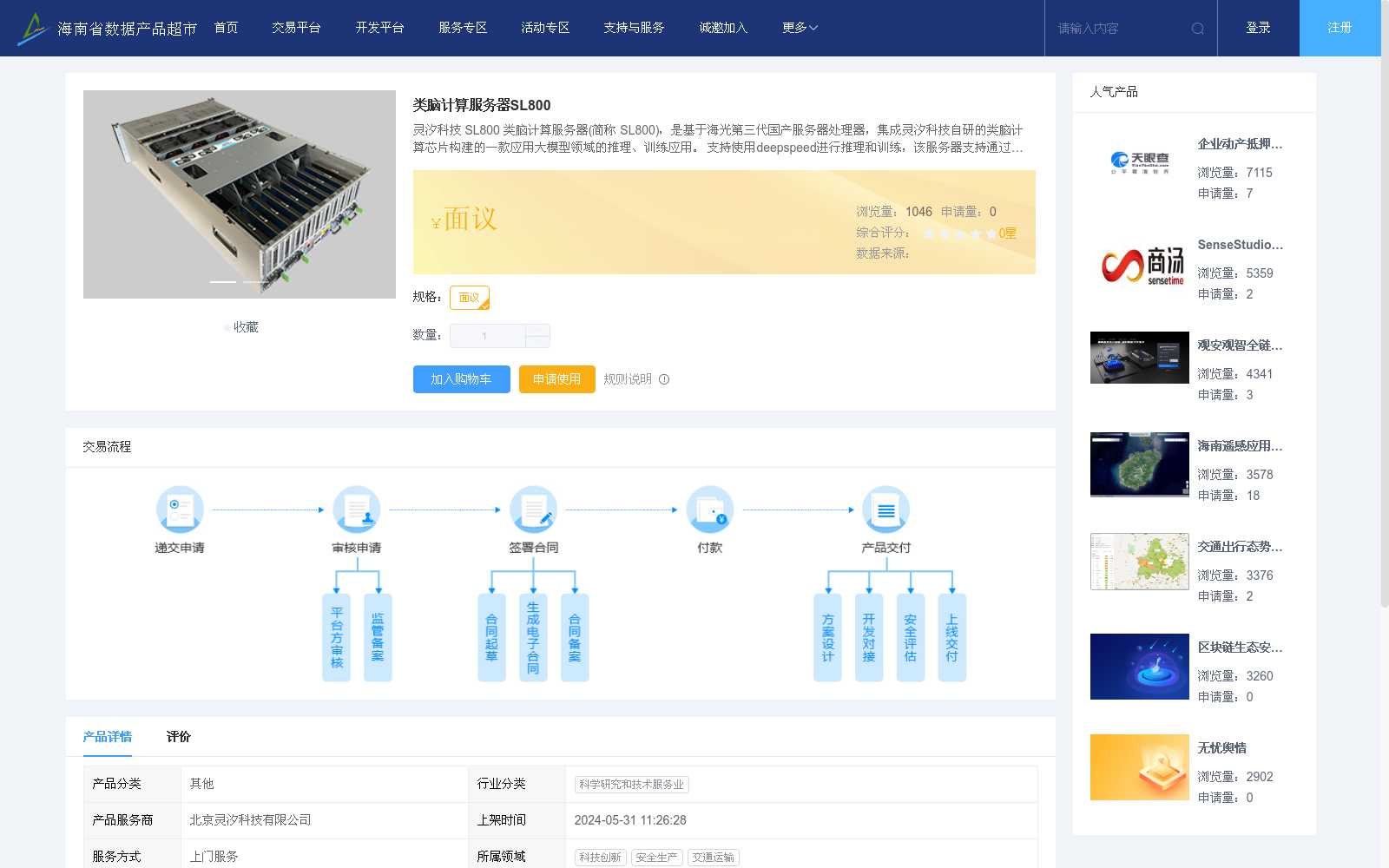The image size is (1389, 868).
Task: Expand the 更多 dropdown menu
Action: click(800, 28)
